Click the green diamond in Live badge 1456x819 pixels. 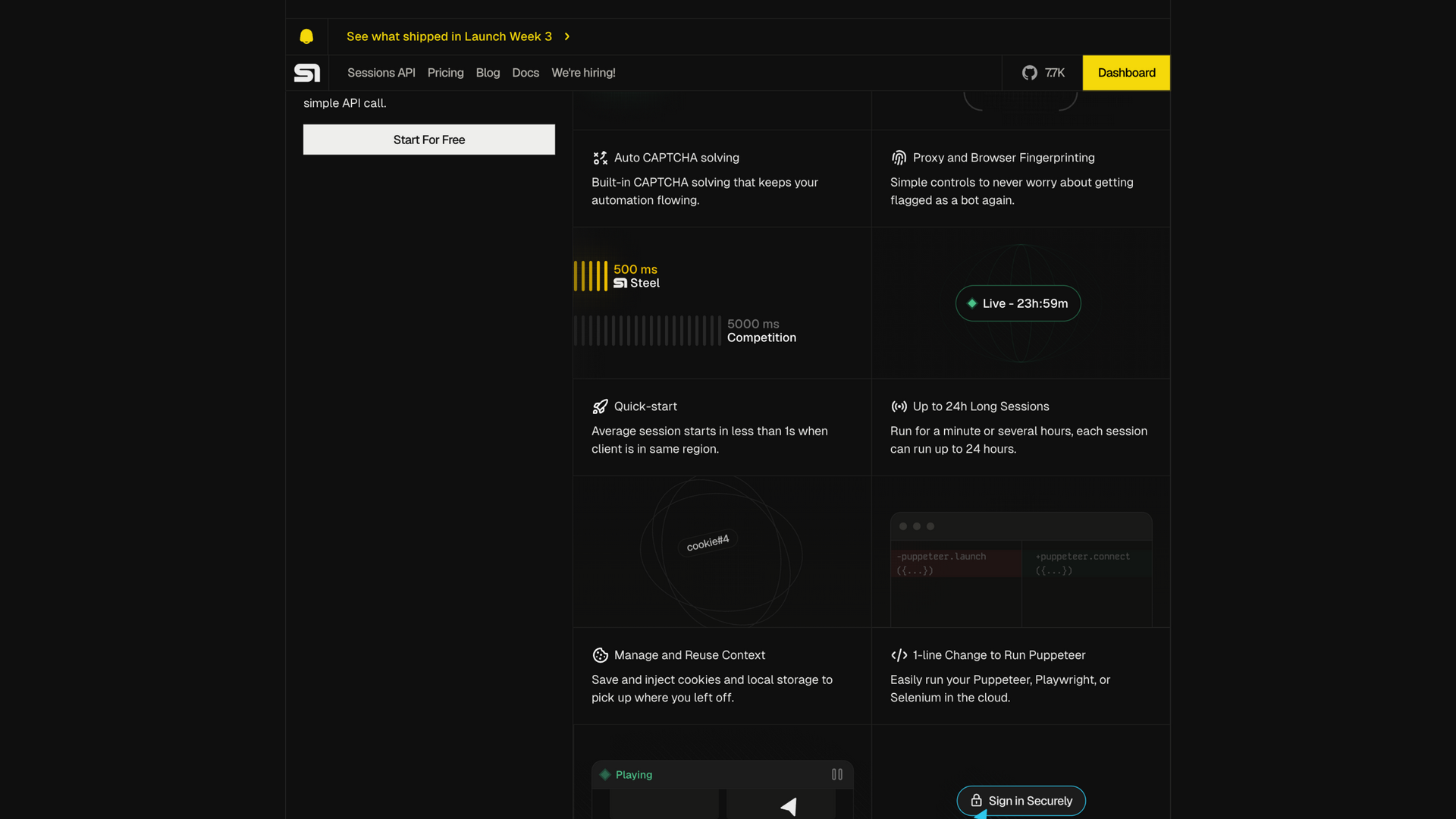click(x=971, y=303)
